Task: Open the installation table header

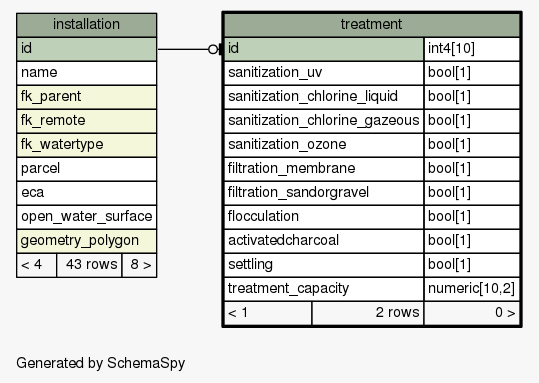Action: [87, 25]
